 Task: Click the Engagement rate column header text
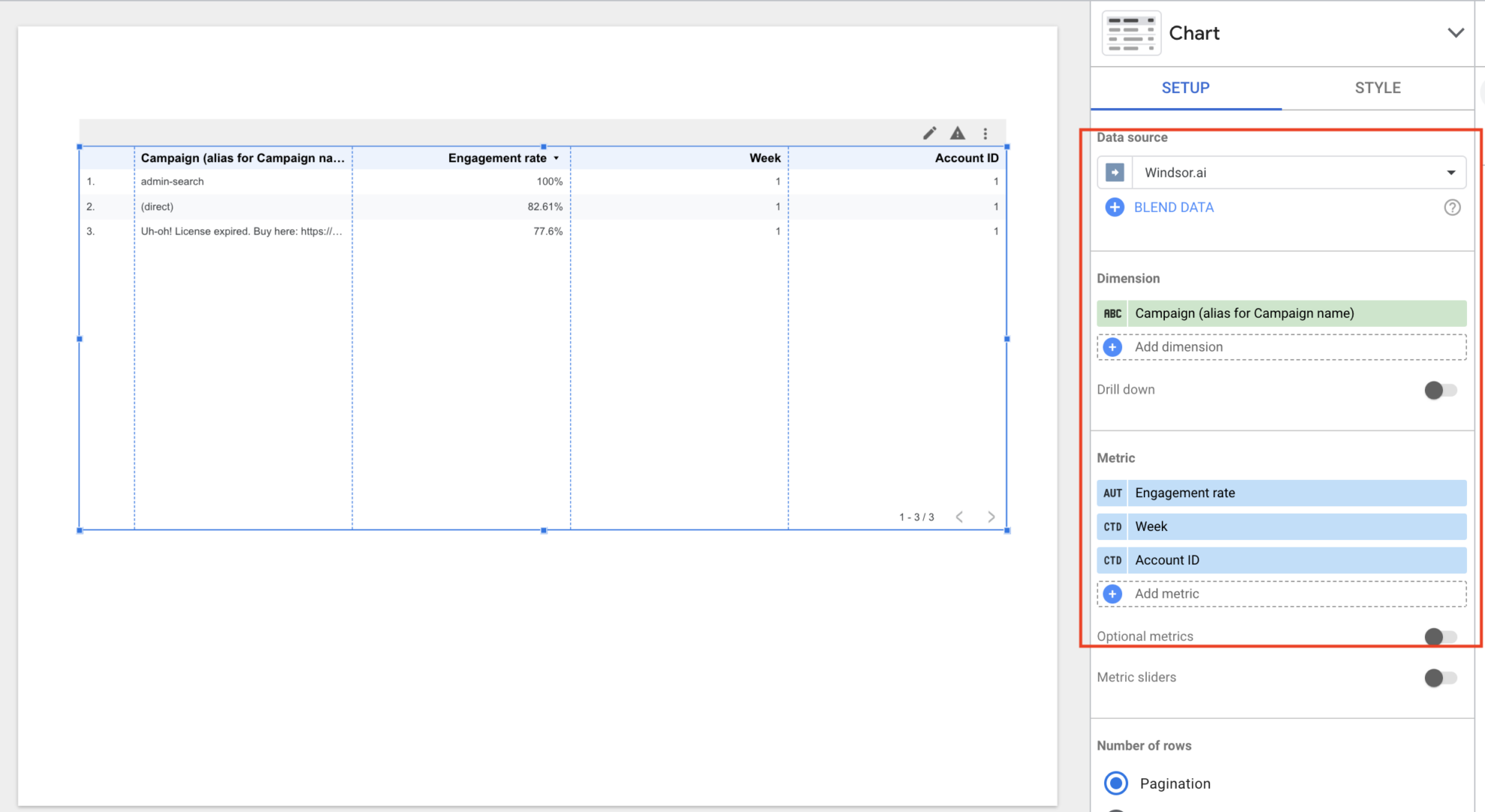coord(497,158)
